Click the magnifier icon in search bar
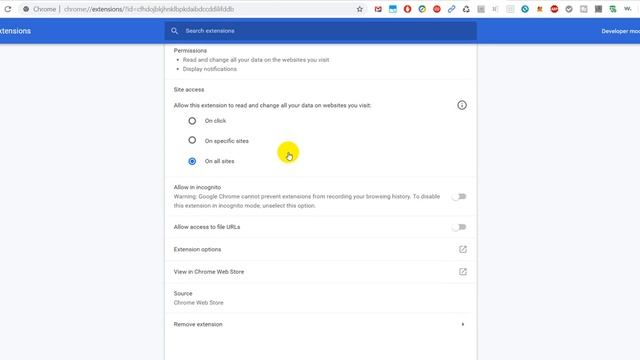The image size is (640, 360). click(x=174, y=31)
